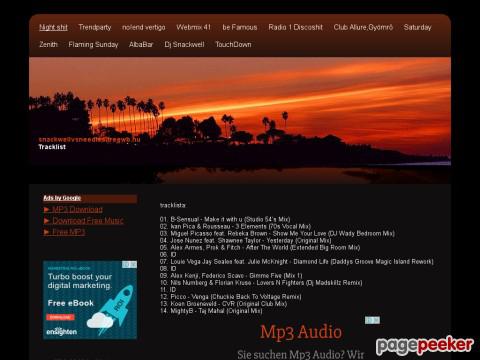Go to the Zenith page
Viewport: 480px width, 360px height.
pos(48,44)
